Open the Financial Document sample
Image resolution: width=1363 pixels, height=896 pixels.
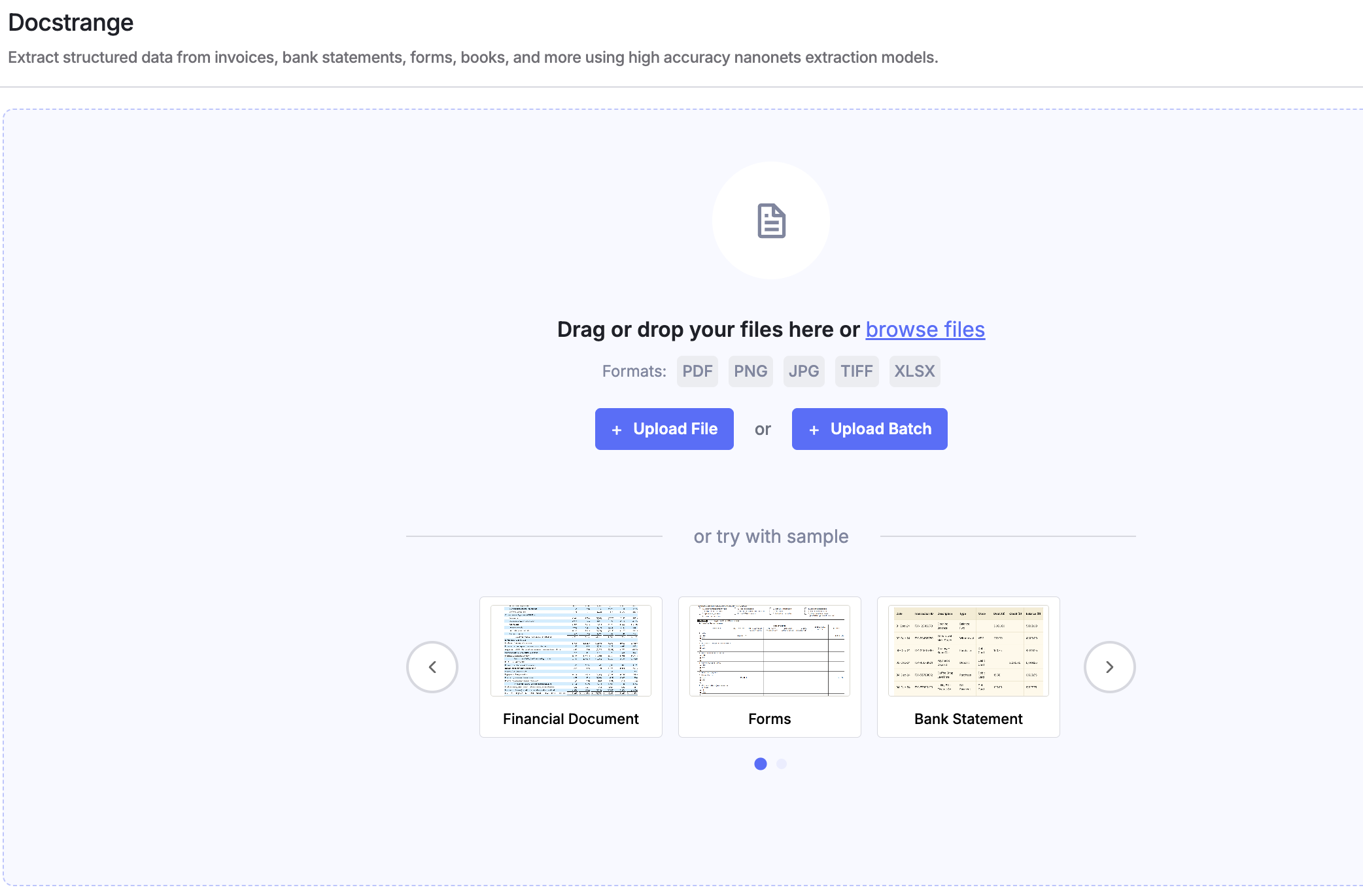(x=571, y=667)
